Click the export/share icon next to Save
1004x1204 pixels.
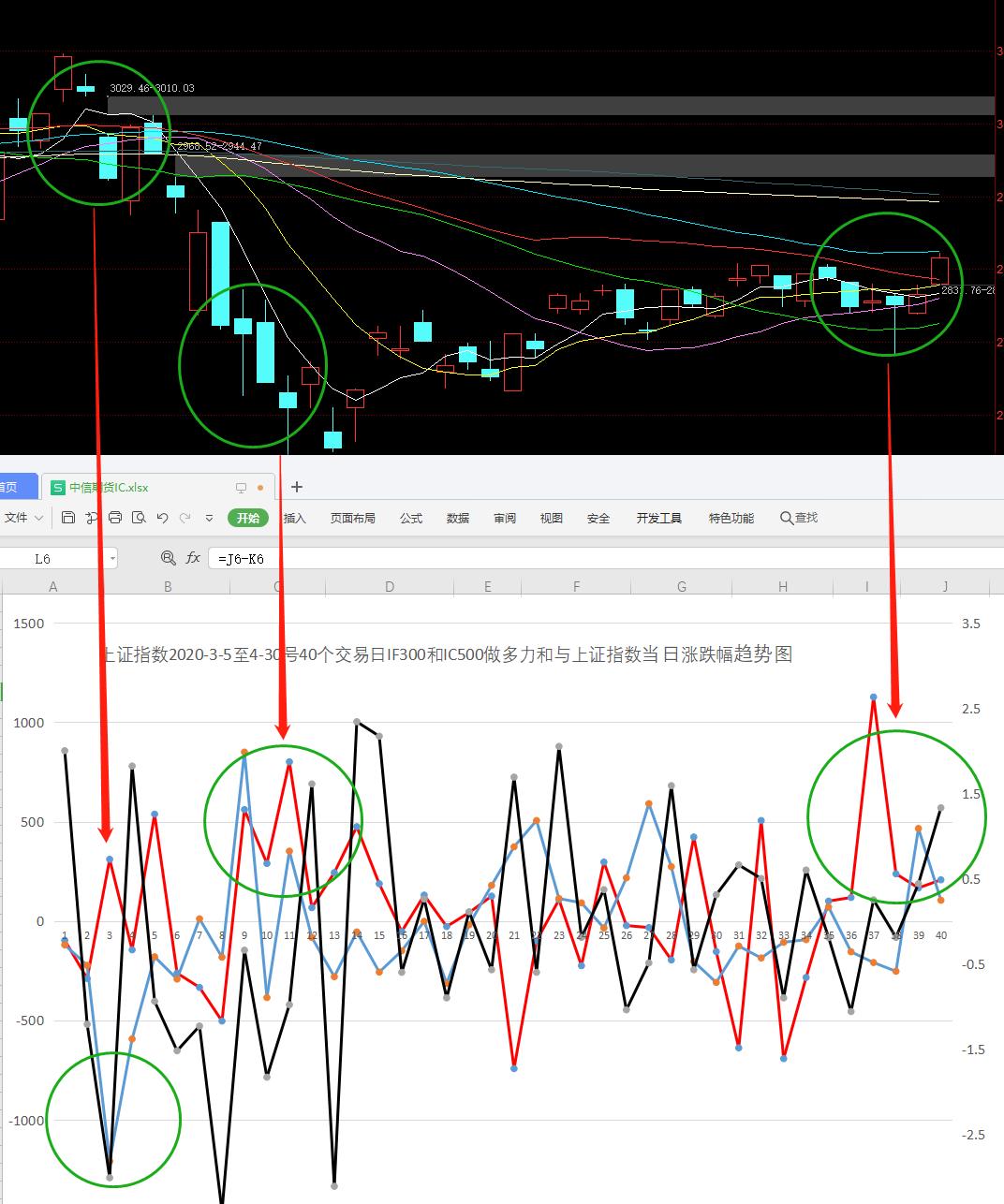(92, 518)
